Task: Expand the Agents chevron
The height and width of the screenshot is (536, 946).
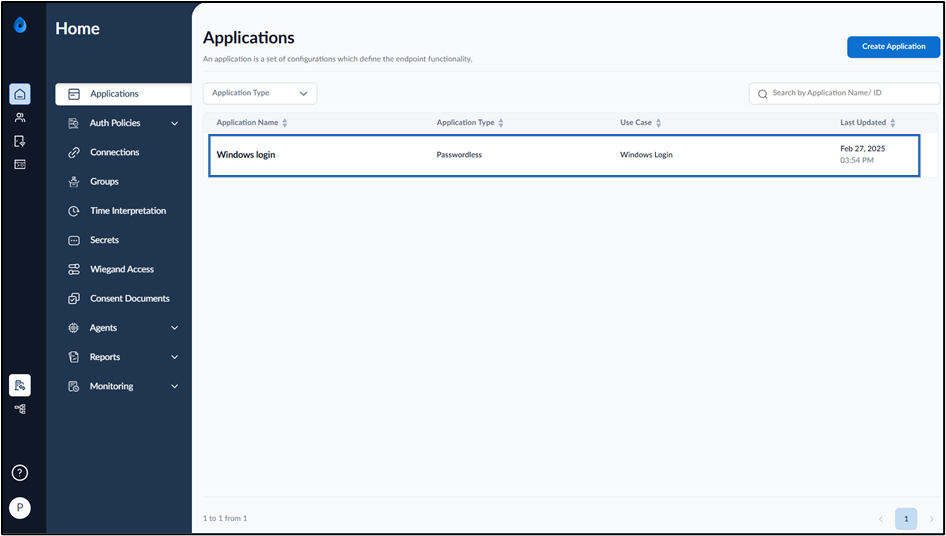Action: 175,328
